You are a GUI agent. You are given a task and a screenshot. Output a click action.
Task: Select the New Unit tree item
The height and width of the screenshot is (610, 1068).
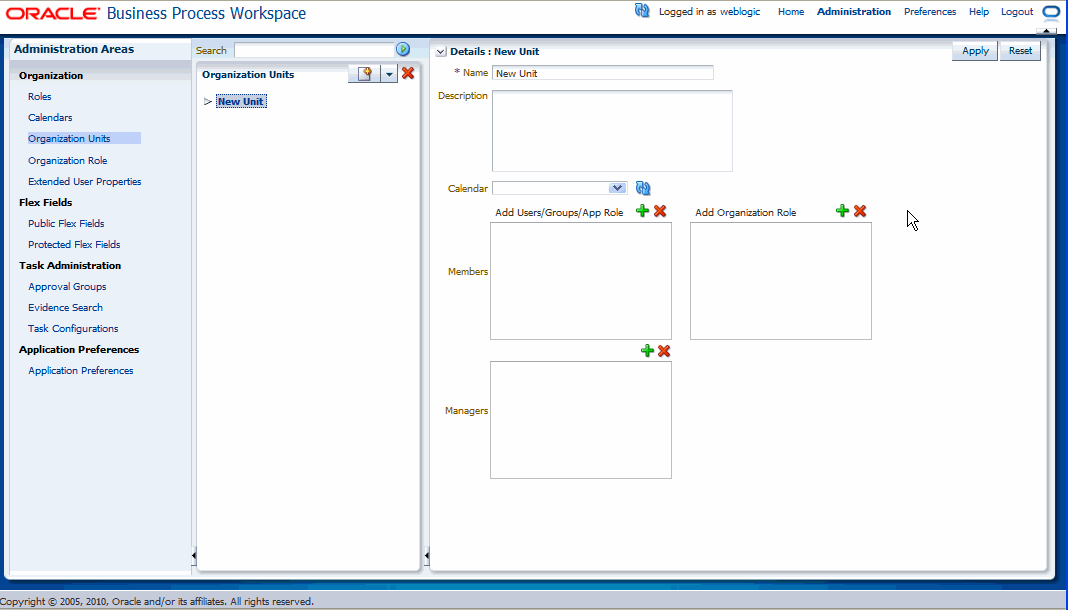240,101
